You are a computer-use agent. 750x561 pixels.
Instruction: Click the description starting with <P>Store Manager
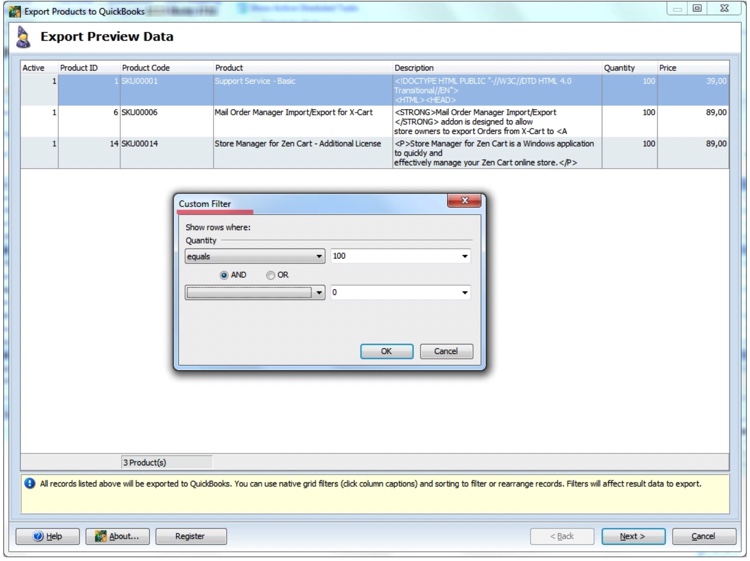click(x=497, y=153)
